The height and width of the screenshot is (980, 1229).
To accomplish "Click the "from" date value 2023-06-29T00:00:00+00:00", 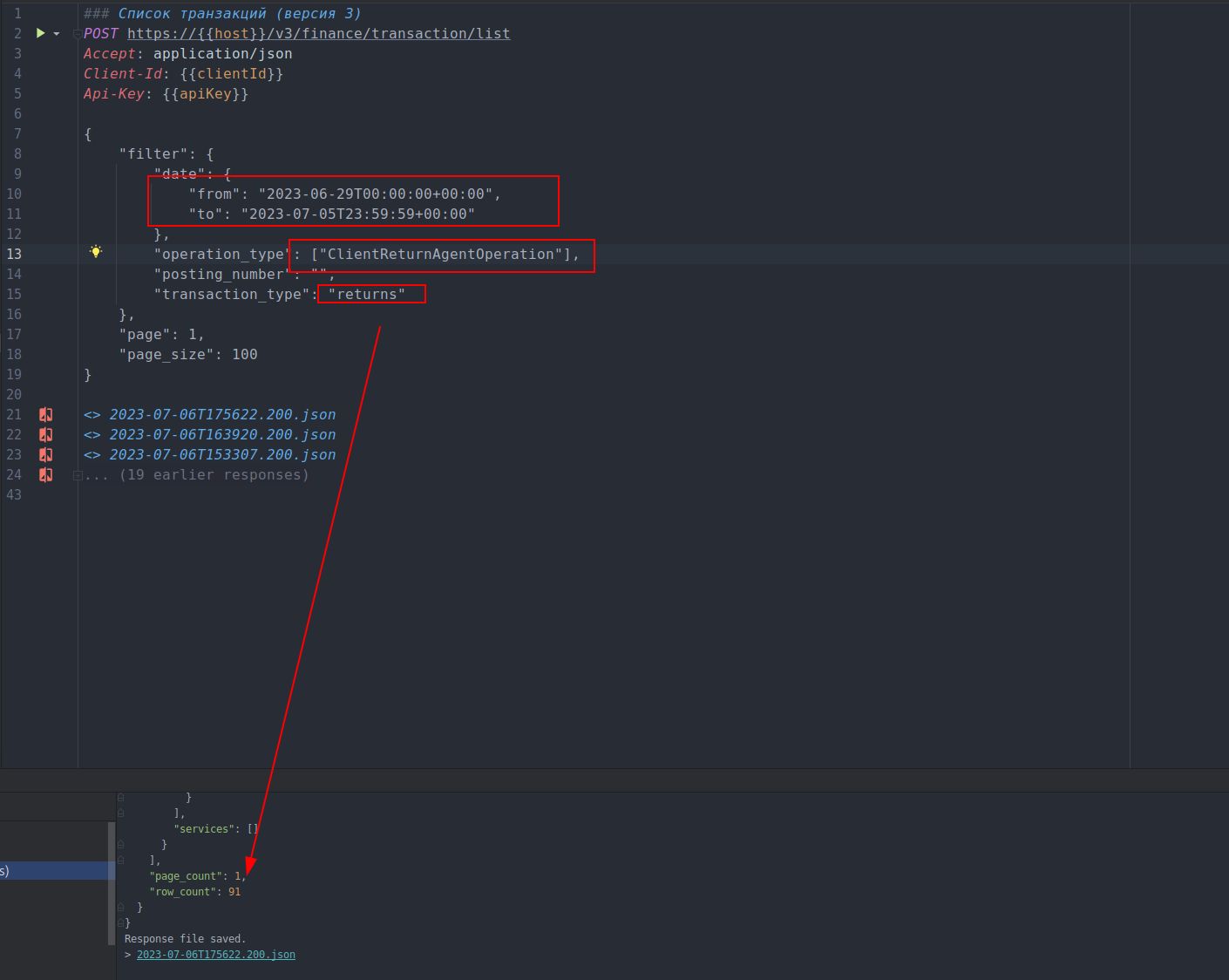I will point(376,194).
